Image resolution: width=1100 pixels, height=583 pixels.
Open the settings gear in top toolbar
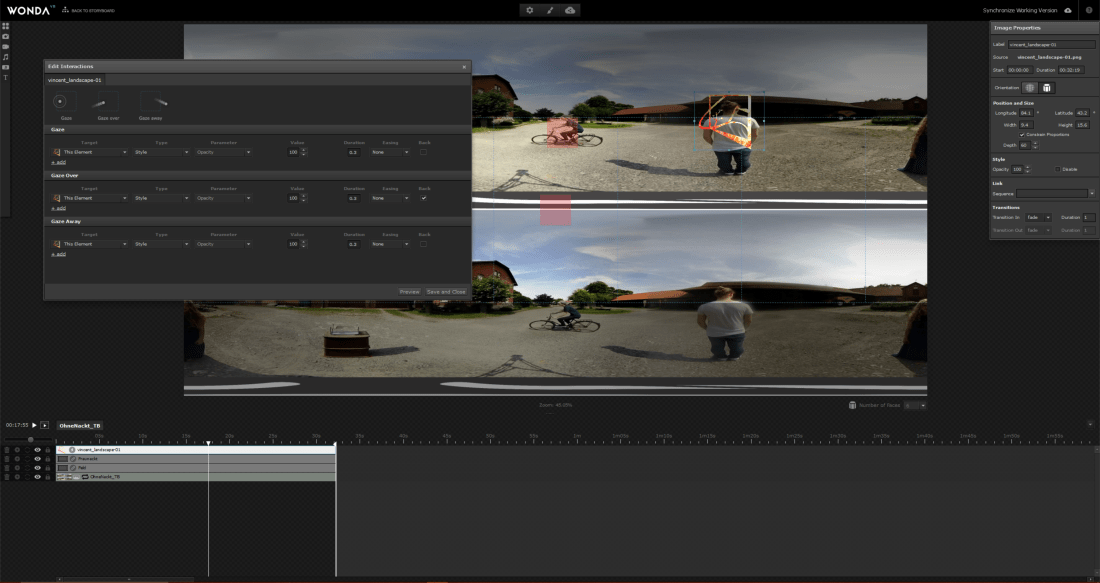tap(530, 10)
